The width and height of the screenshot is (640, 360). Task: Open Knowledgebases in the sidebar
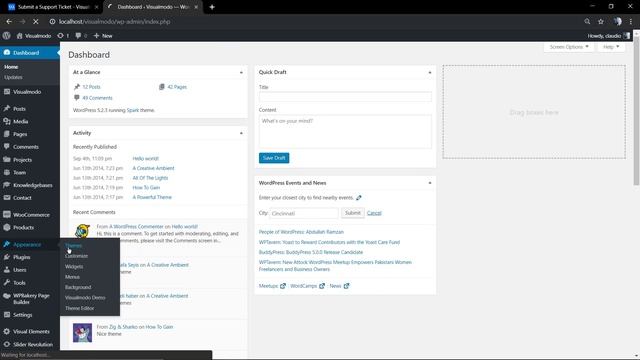[x=33, y=185]
